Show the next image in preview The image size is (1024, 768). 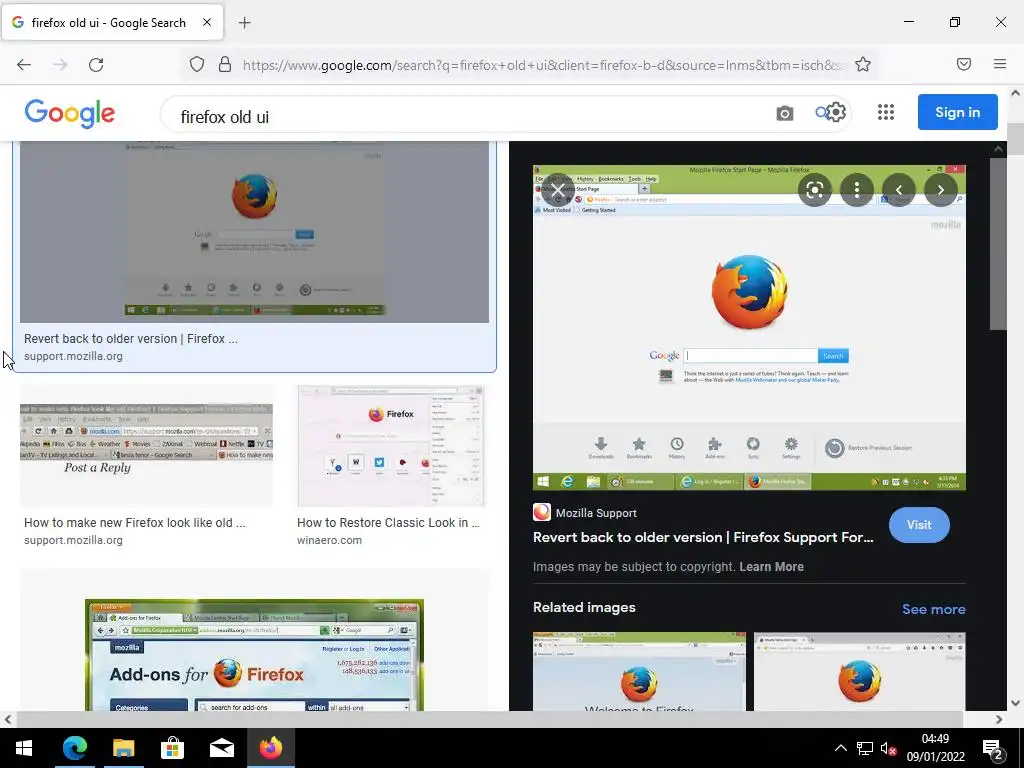940,190
